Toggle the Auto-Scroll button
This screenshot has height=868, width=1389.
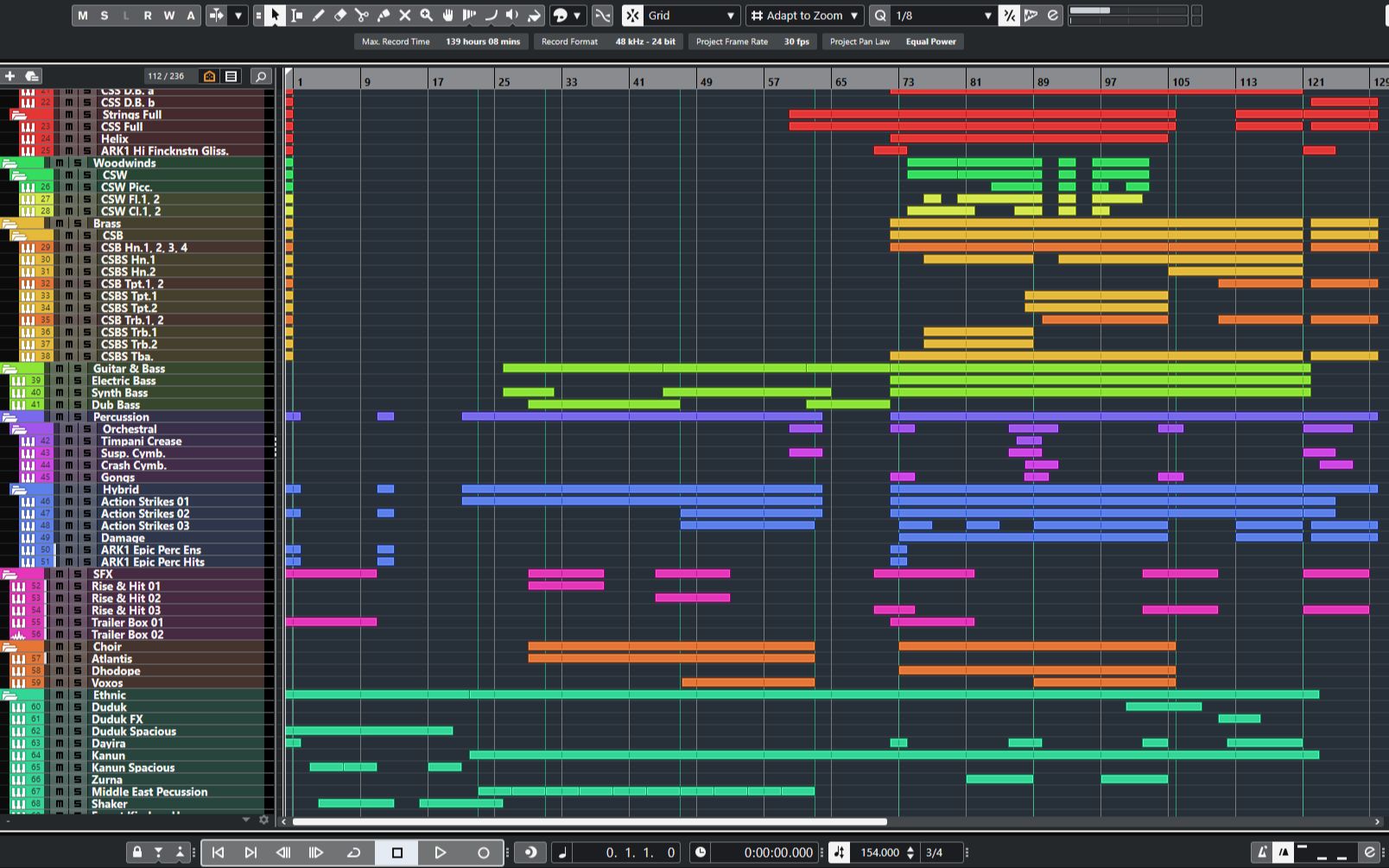click(216, 16)
